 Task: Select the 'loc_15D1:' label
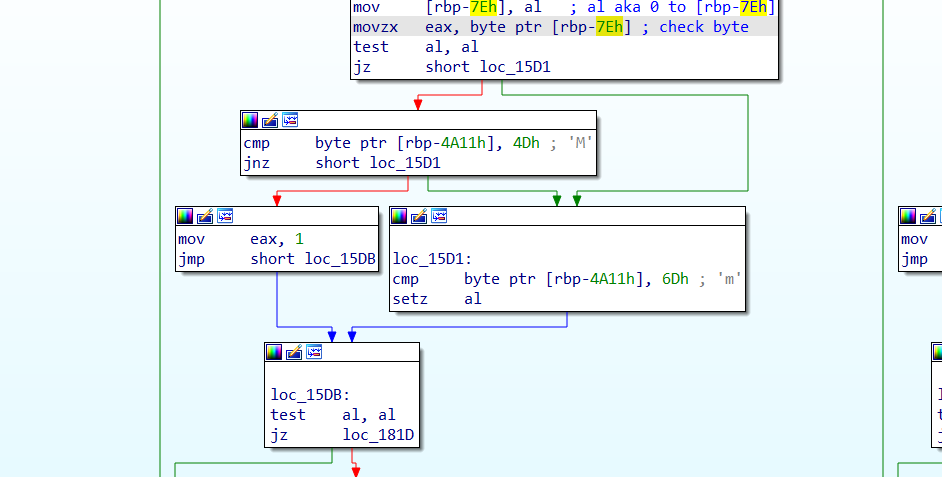(433, 259)
